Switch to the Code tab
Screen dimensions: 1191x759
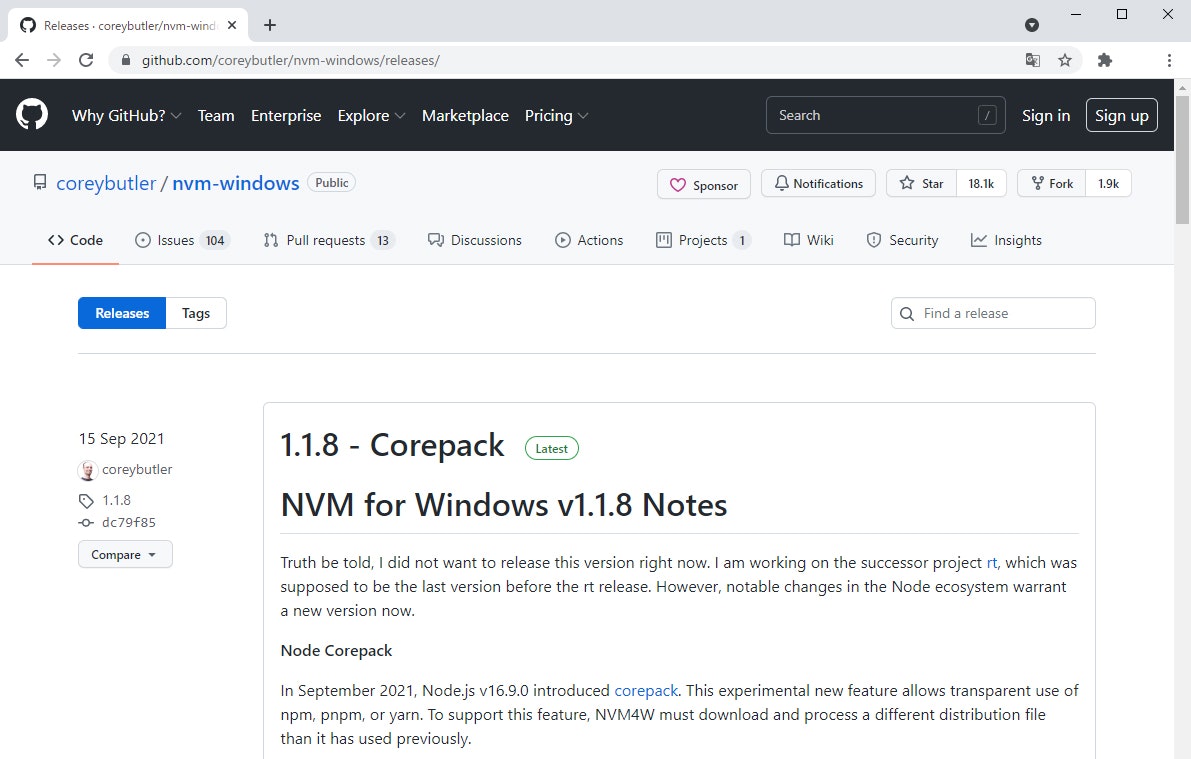pos(75,240)
